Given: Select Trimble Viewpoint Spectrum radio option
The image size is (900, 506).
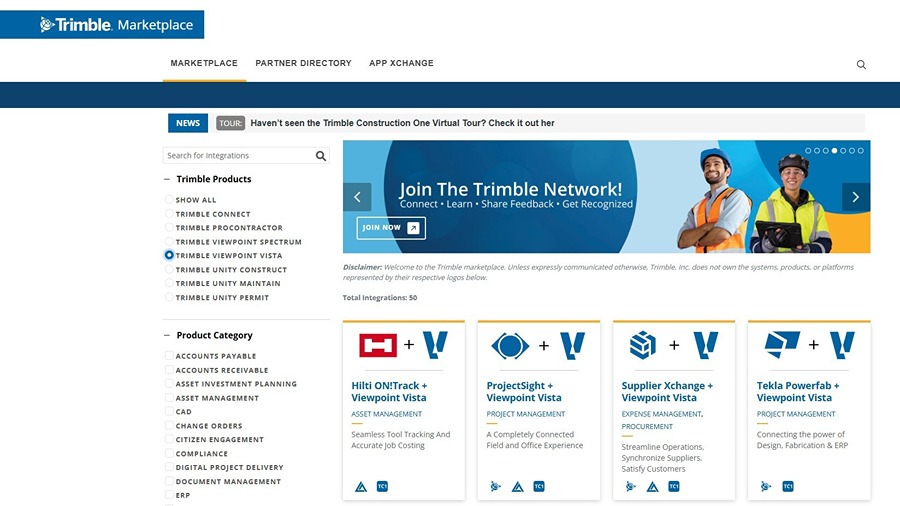Looking at the screenshot, I should (169, 242).
